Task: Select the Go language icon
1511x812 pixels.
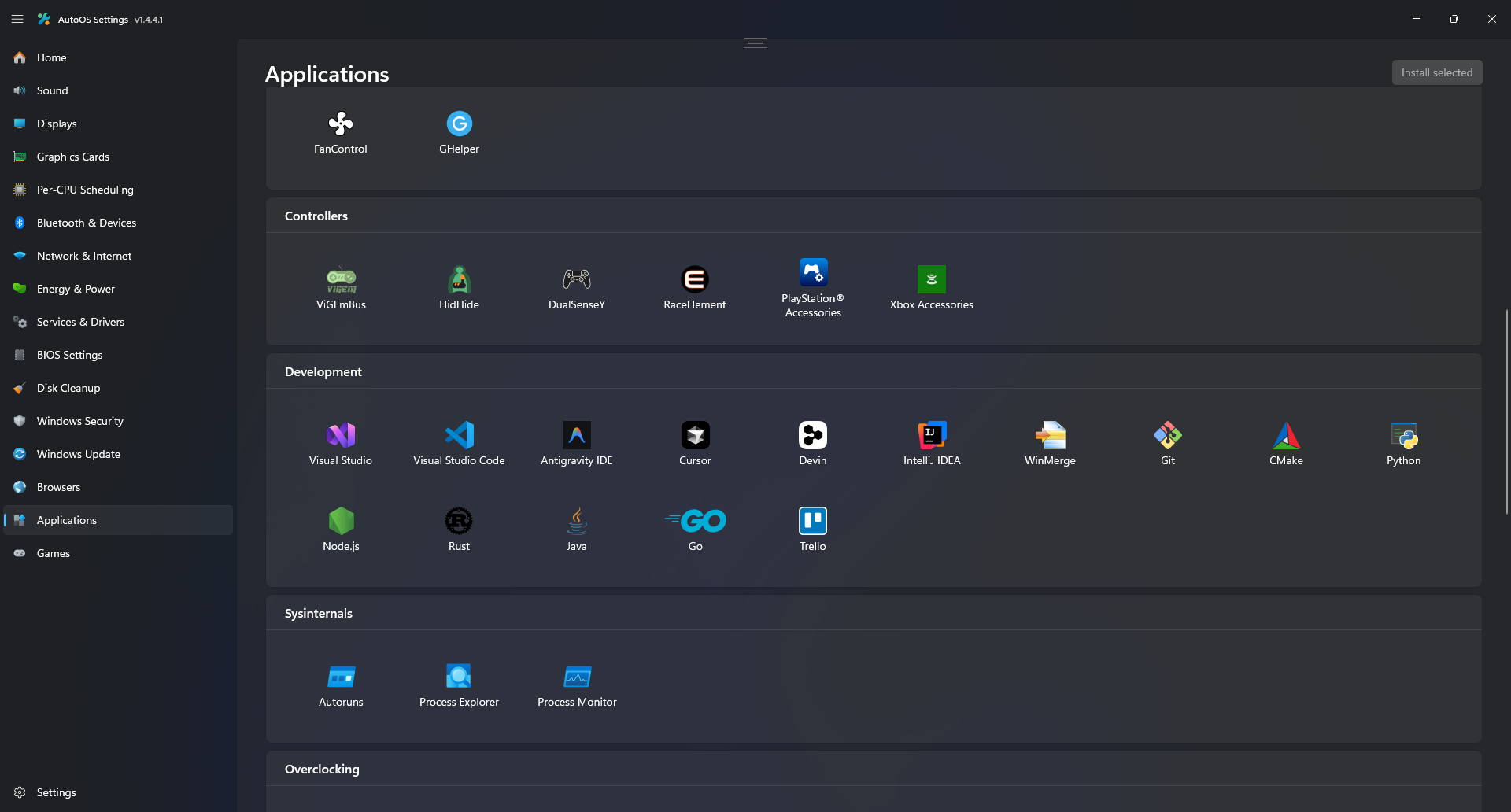Action: click(x=696, y=521)
